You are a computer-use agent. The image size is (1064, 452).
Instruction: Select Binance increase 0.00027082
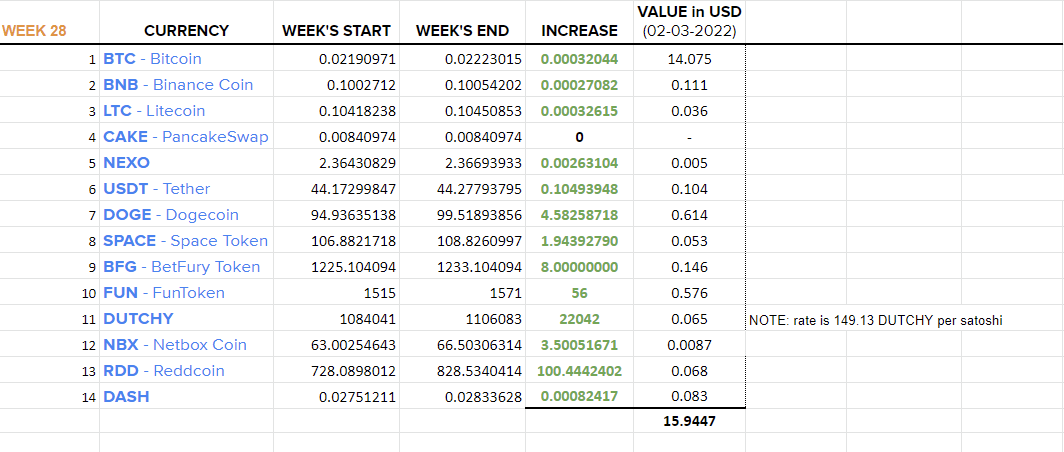point(580,85)
